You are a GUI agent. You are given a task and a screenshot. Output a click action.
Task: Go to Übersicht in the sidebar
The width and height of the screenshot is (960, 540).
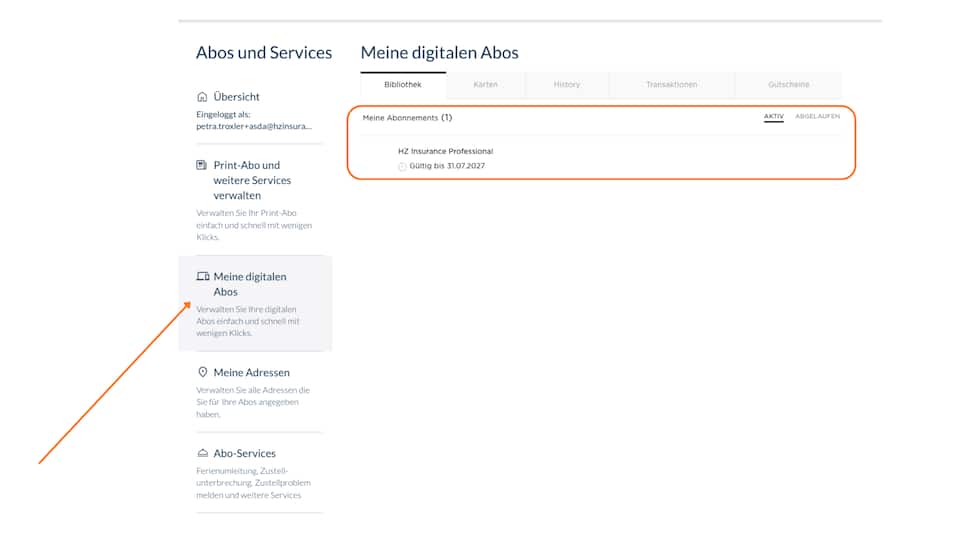point(236,97)
